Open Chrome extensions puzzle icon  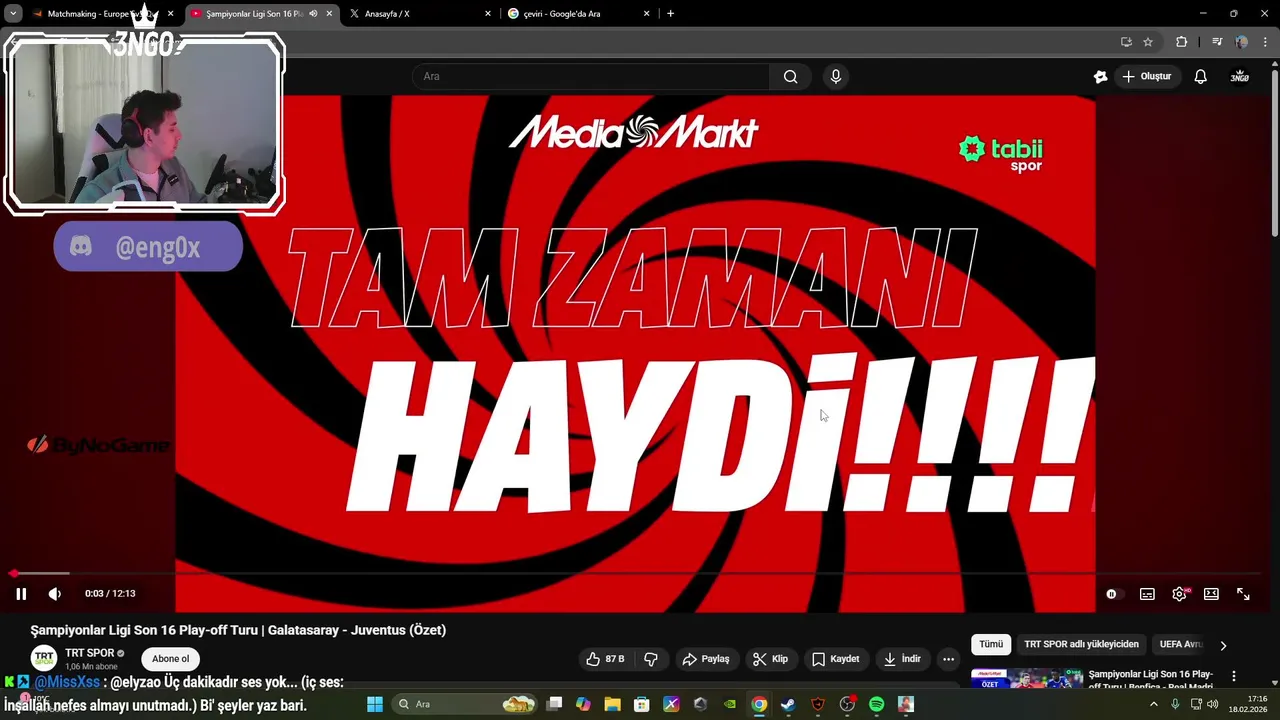tap(1181, 42)
